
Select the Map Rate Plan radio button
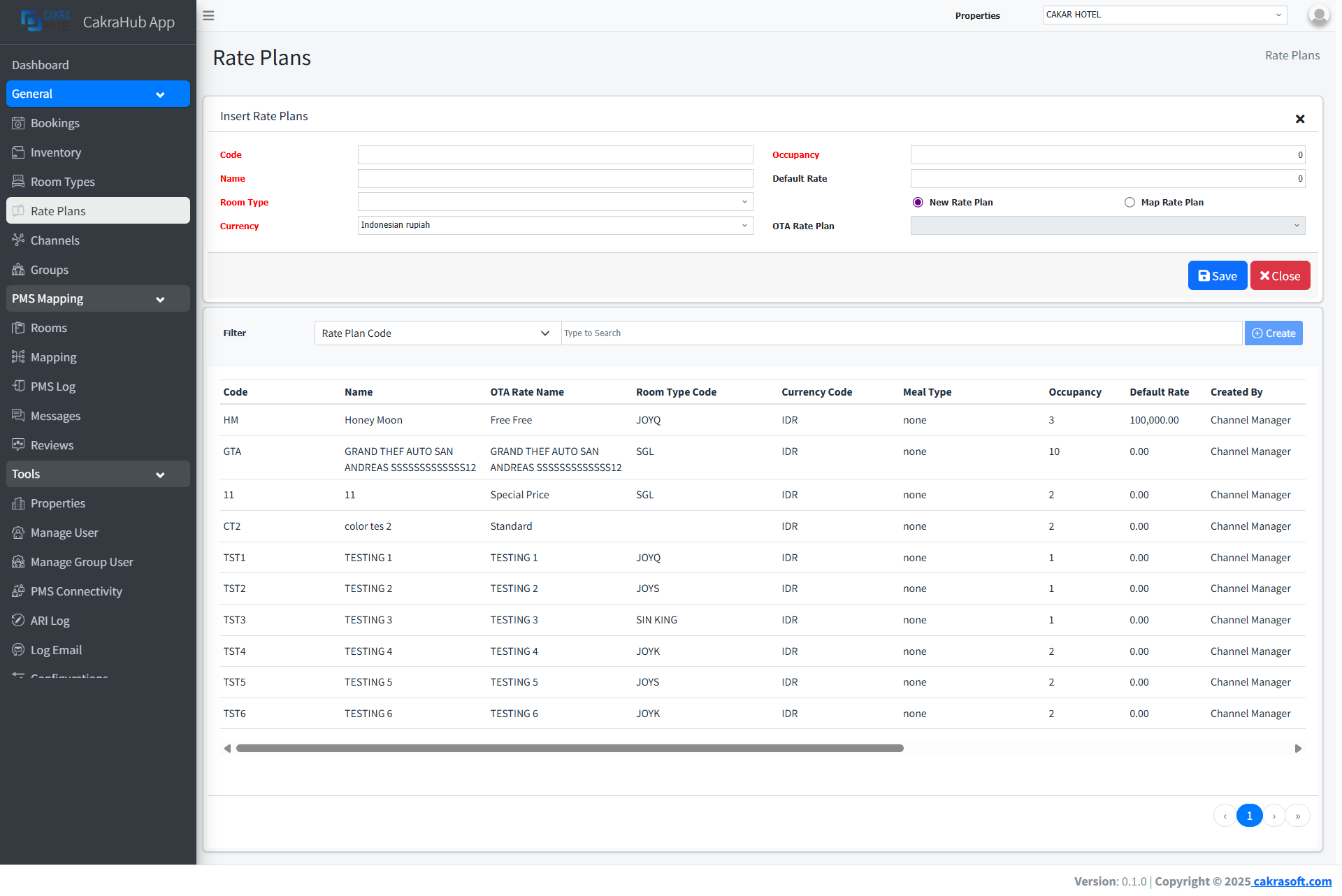coord(1130,203)
